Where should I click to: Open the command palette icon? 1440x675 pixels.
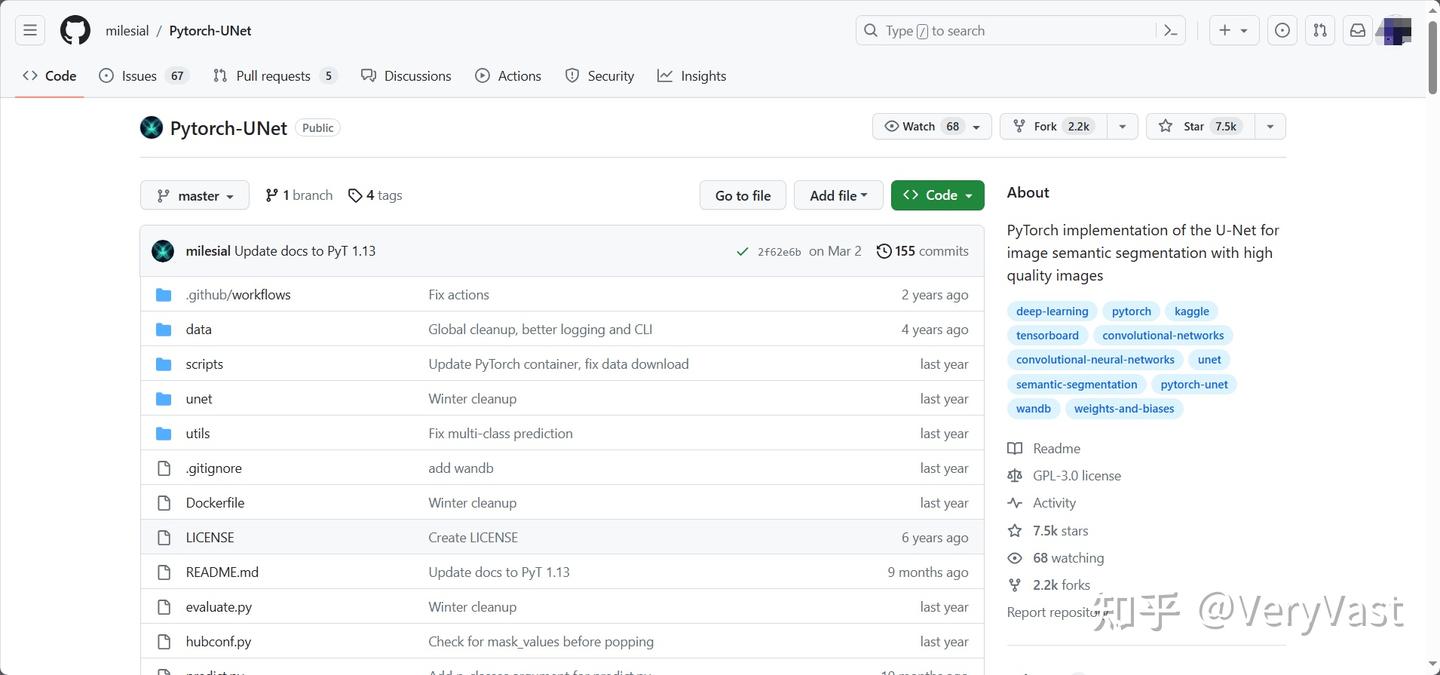click(x=1170, y=31)
